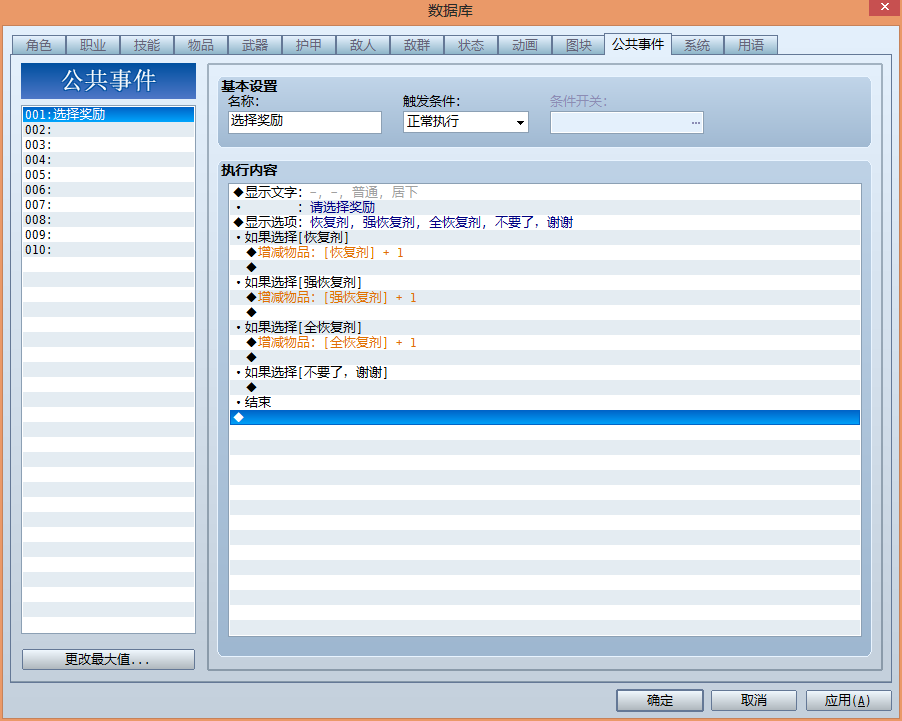The width and height of the screenshot is (902, 721).
Task: Select the 显示选项 command line
Action: 545,222
